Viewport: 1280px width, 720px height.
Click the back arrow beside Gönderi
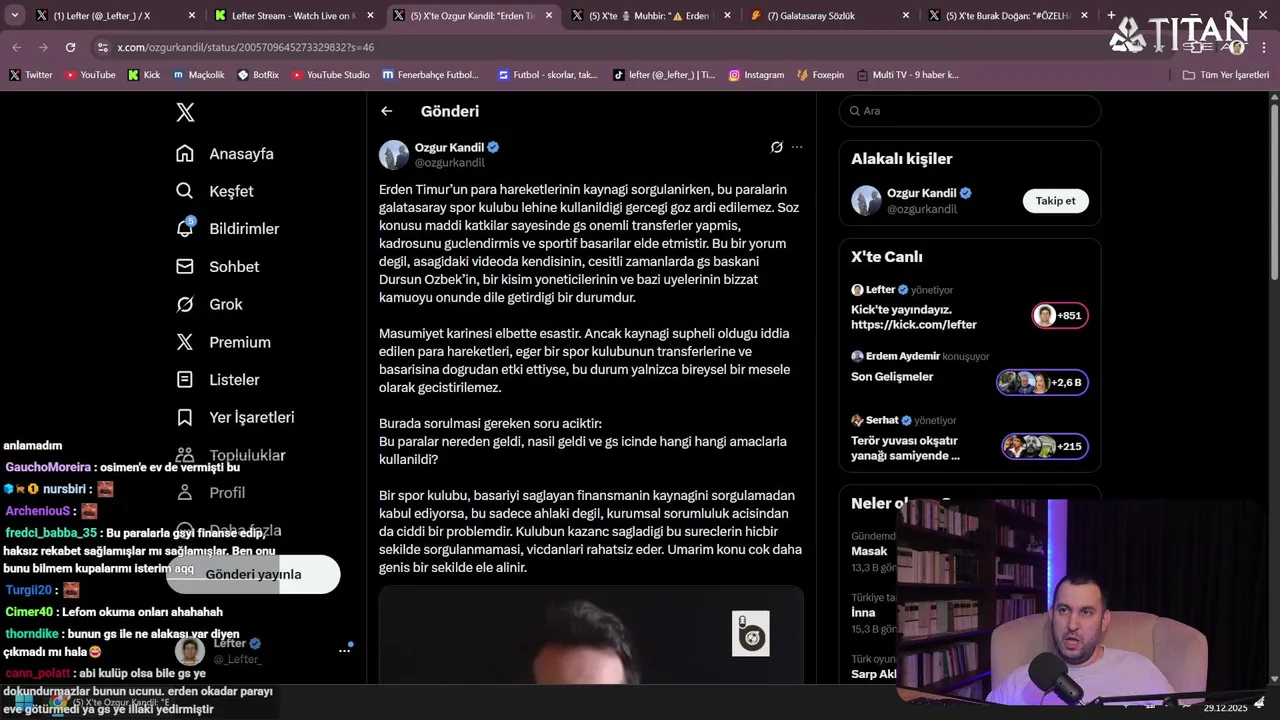387,111
